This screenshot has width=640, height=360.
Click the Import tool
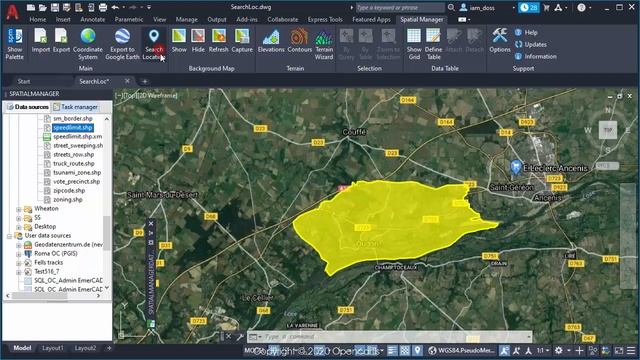[40, 41]
